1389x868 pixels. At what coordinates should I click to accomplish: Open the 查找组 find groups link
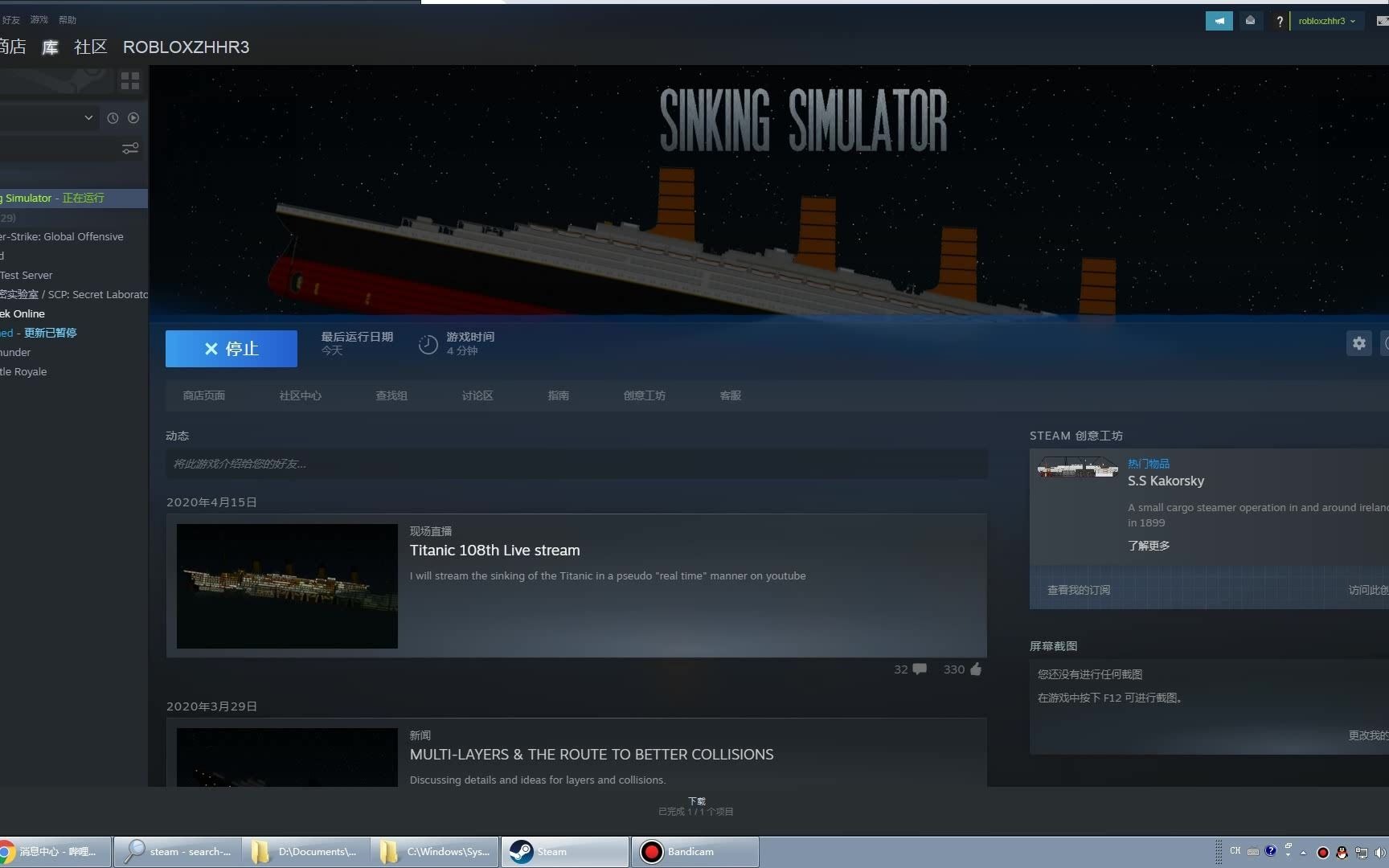click(x=391, y=395)
